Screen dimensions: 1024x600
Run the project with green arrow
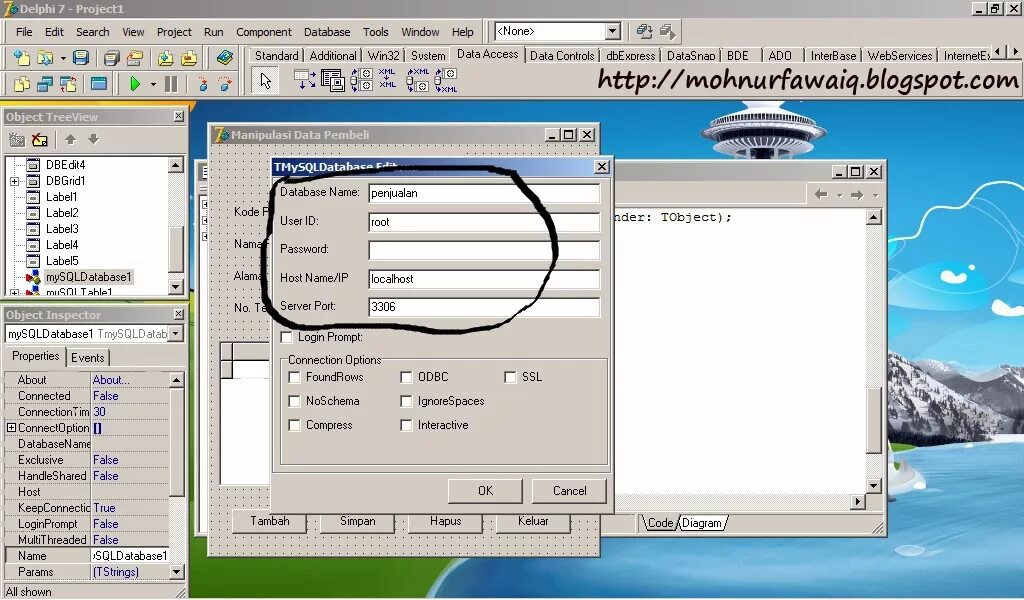[135, 84]
